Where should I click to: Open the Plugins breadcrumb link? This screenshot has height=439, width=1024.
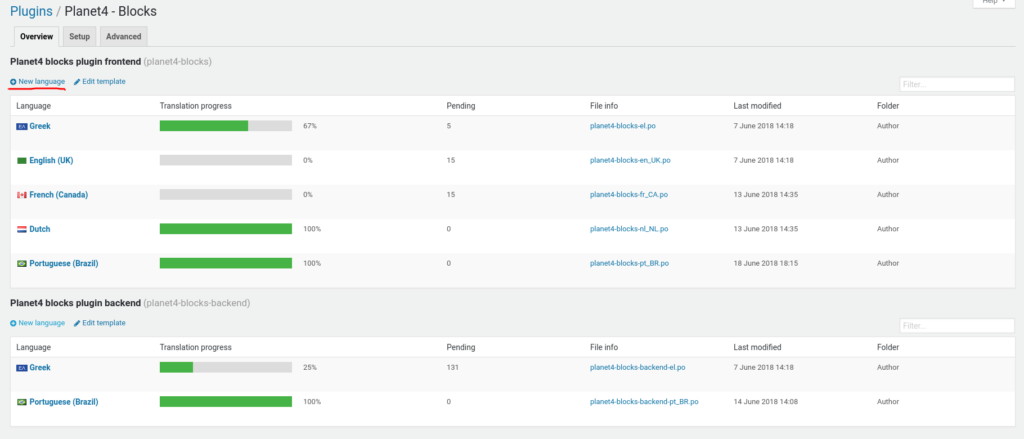(31, 11)
